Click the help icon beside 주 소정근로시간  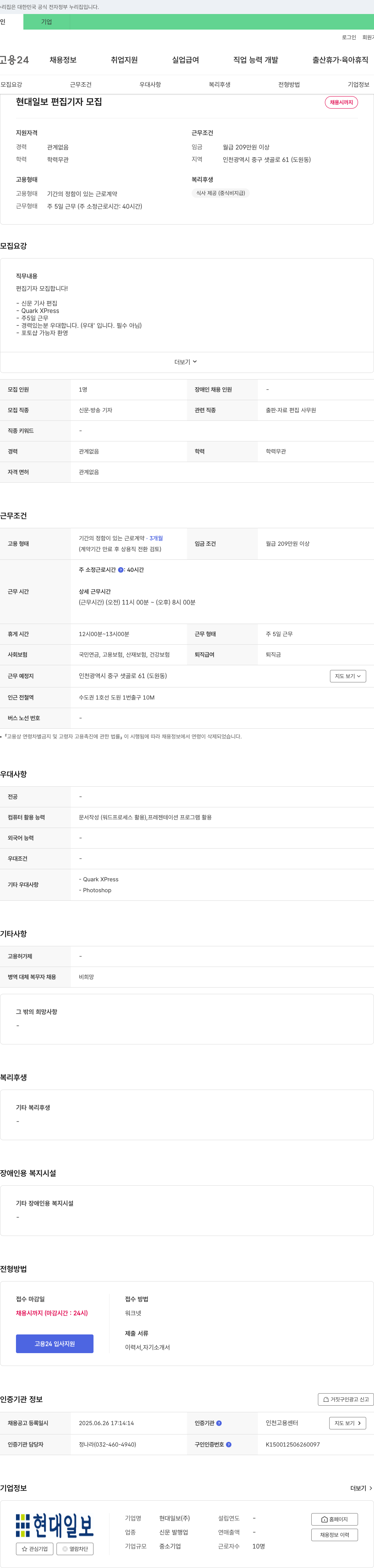pyautogui.click(x=121, y=570)
